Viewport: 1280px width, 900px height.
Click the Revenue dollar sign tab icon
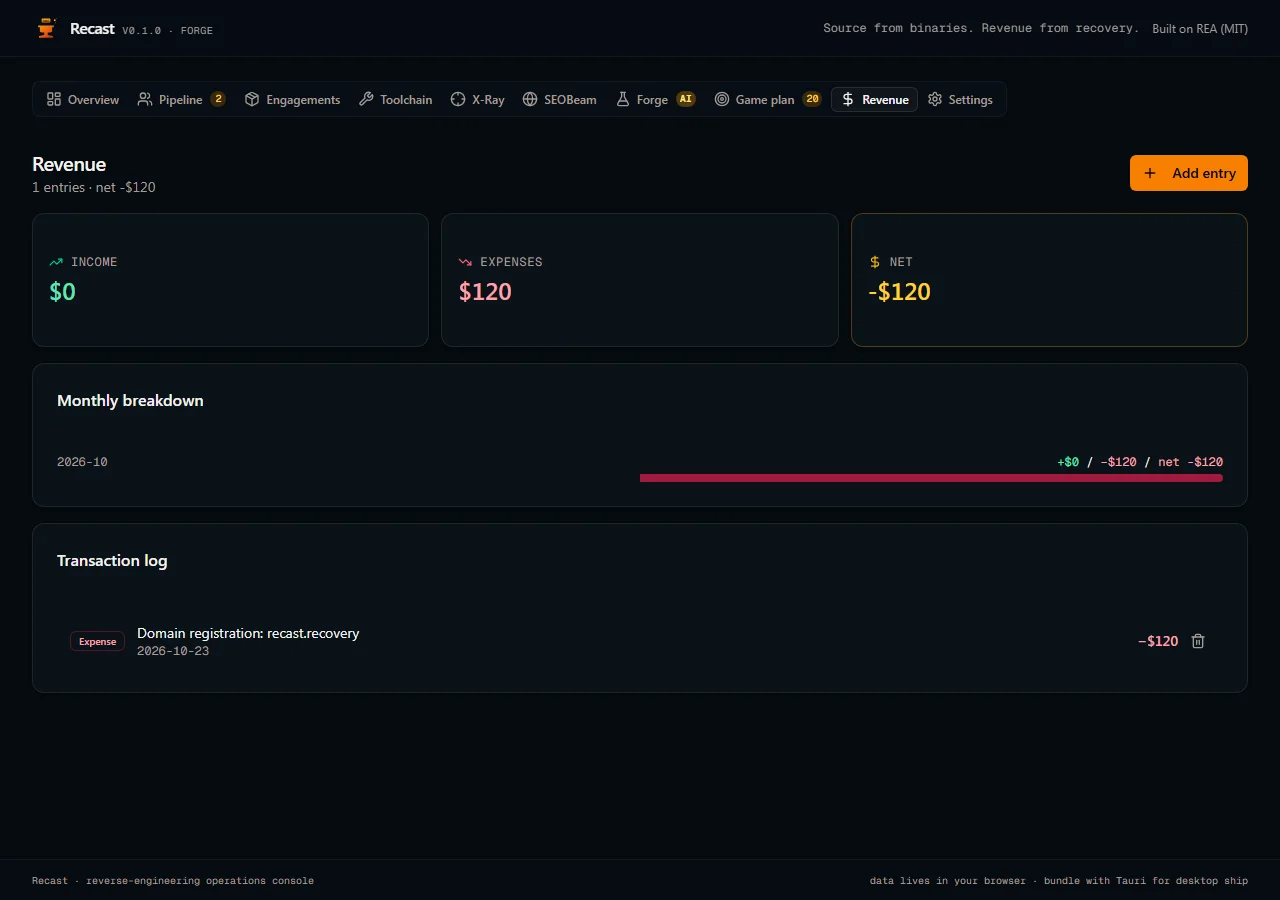point(848,99)
